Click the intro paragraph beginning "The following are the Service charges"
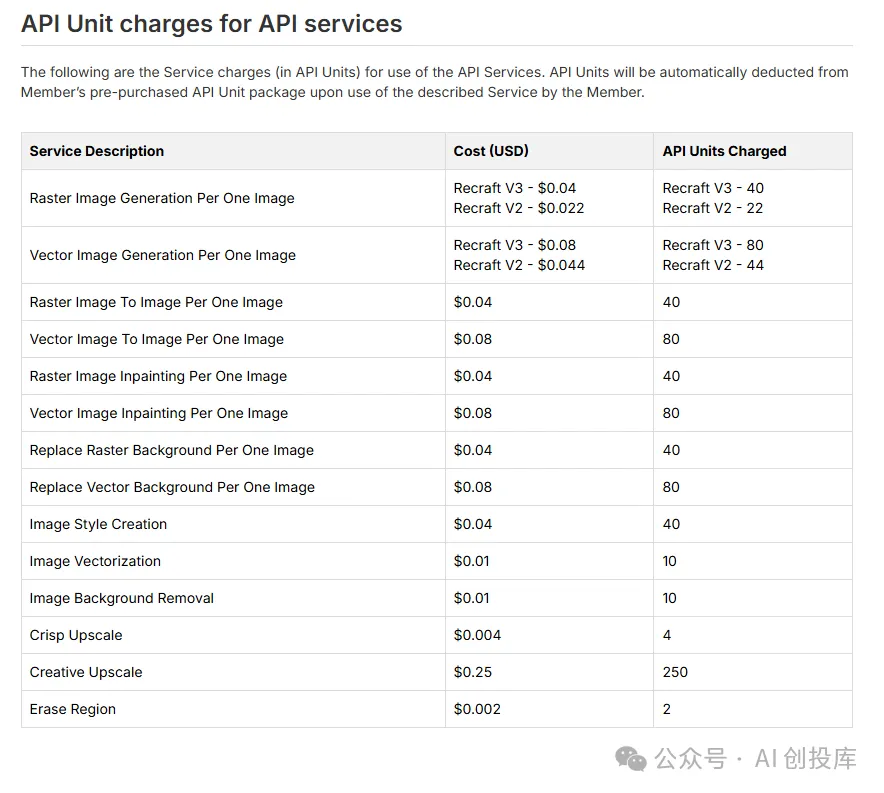 [x=435, y=82]
